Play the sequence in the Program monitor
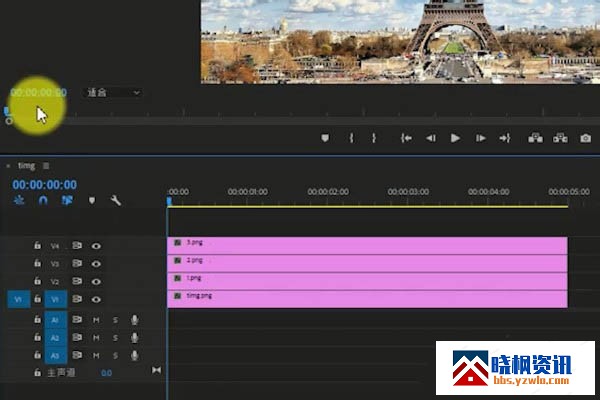 [455, 138]
